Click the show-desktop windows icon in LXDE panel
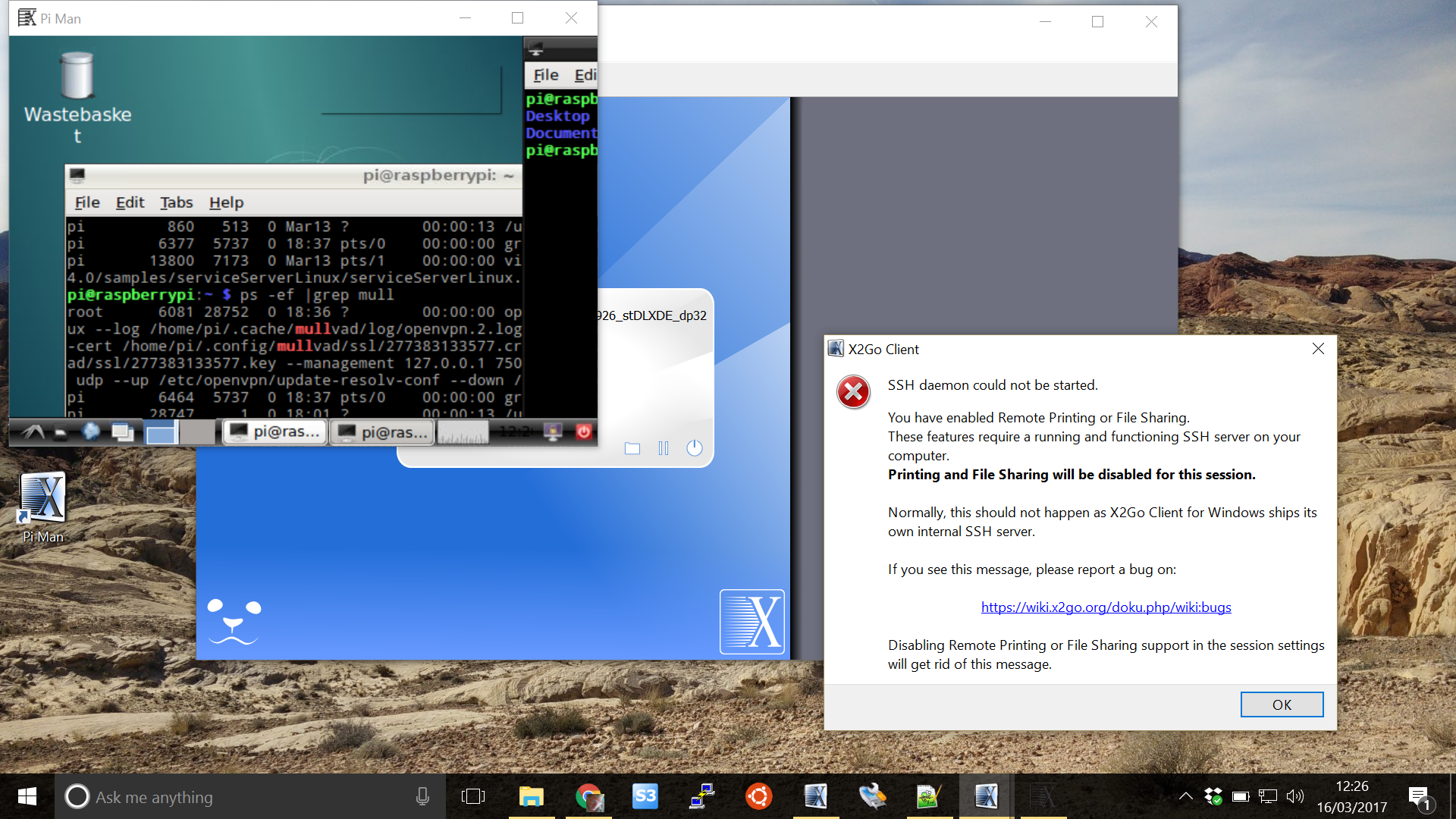 point(122,432)
